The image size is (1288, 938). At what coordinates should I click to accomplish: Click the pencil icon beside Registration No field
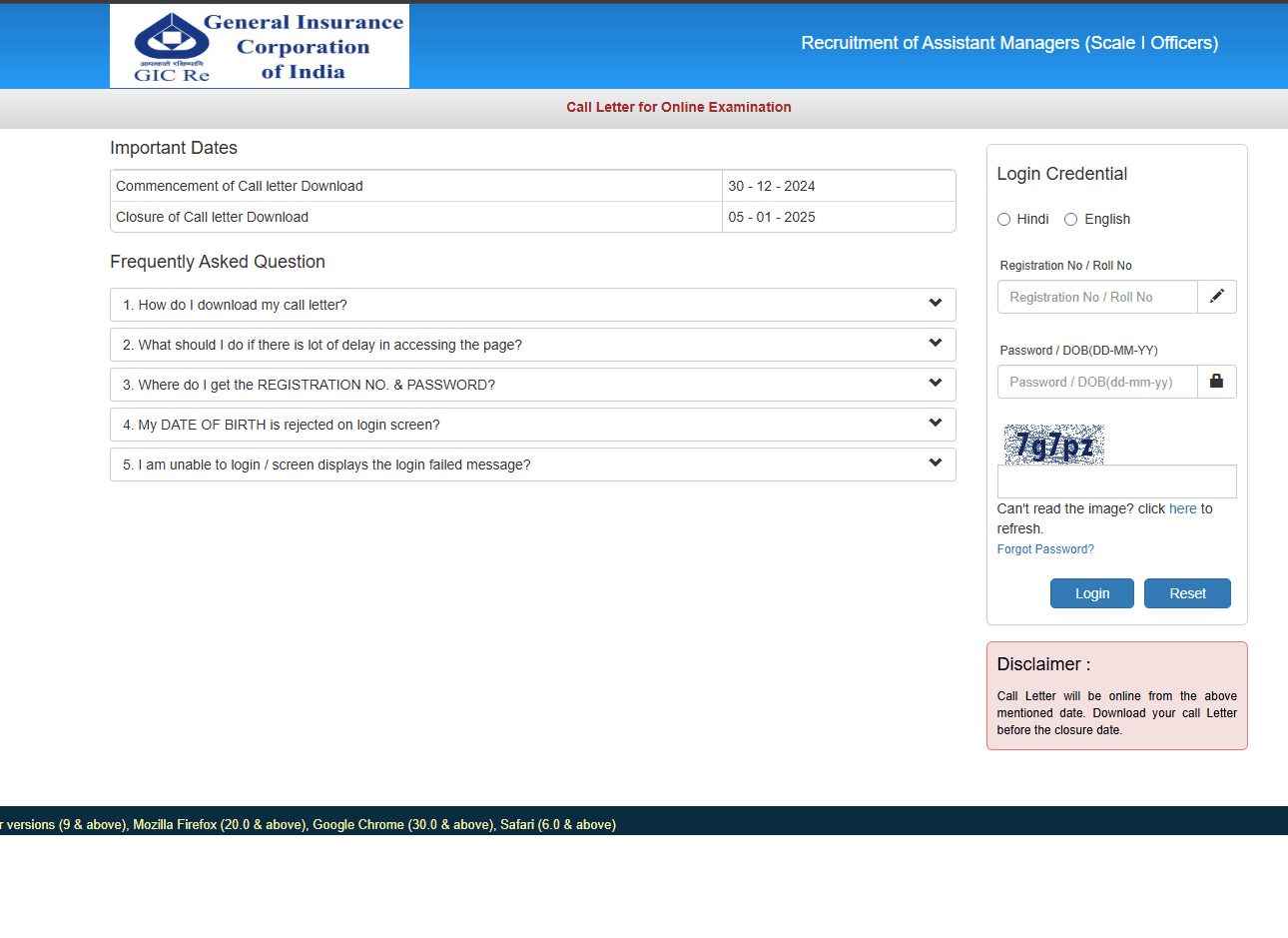click(x=1216, y=297)
